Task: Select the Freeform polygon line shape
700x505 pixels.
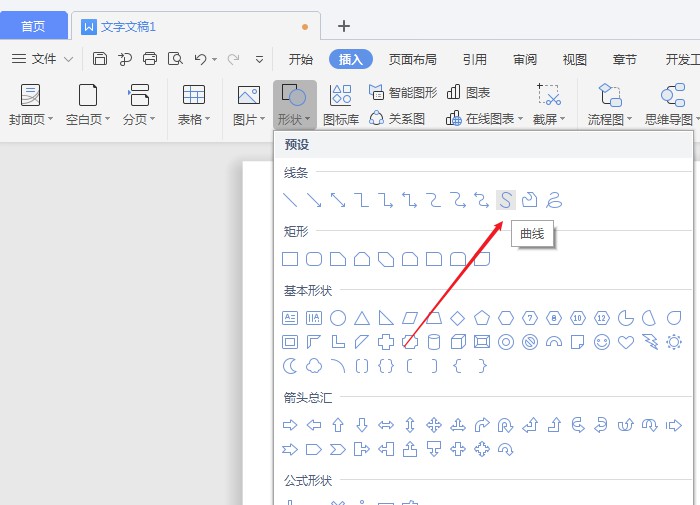Action: coord(529,200)
